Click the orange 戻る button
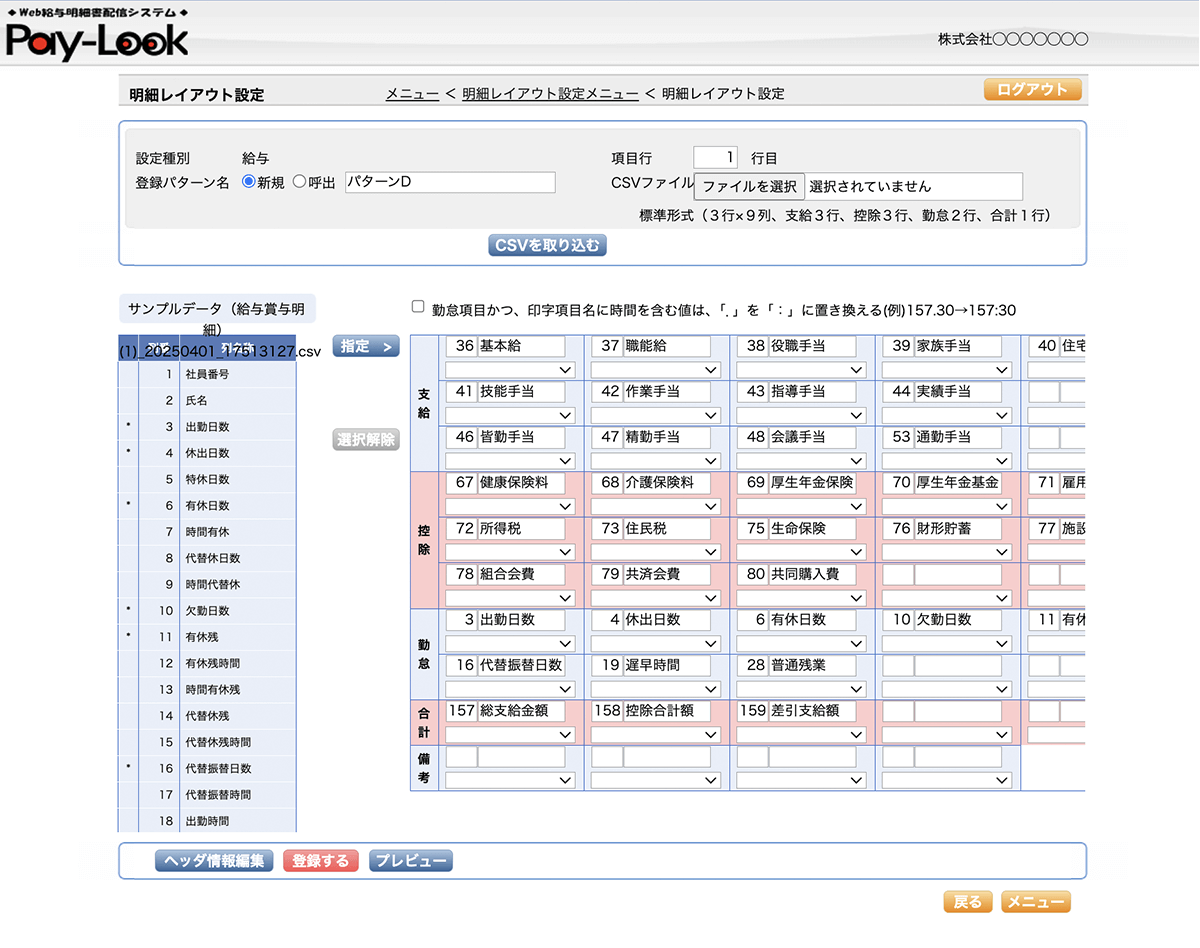The height and width of the screenshot is (948, 1200). tap(967, 902)
